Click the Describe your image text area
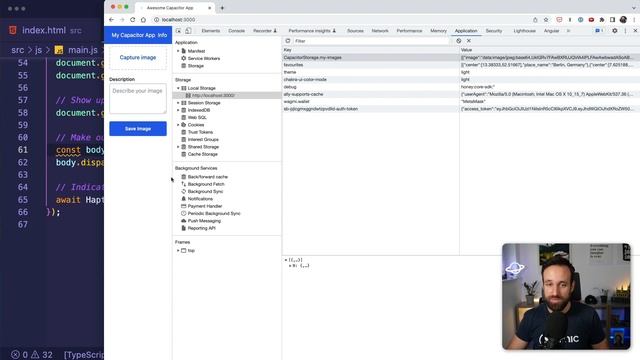 138,98
